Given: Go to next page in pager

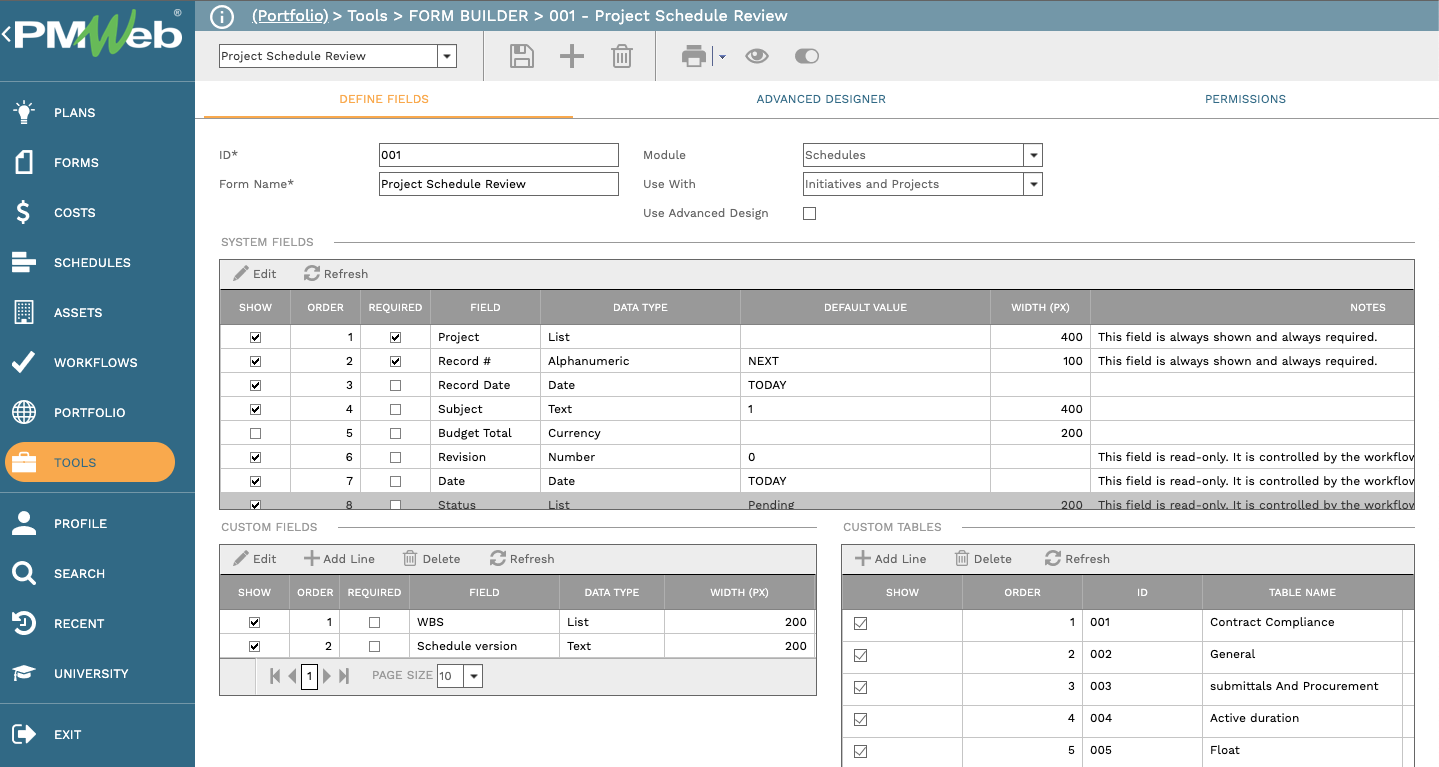Looking at the screenshot, I should click(x=326, y=676).
